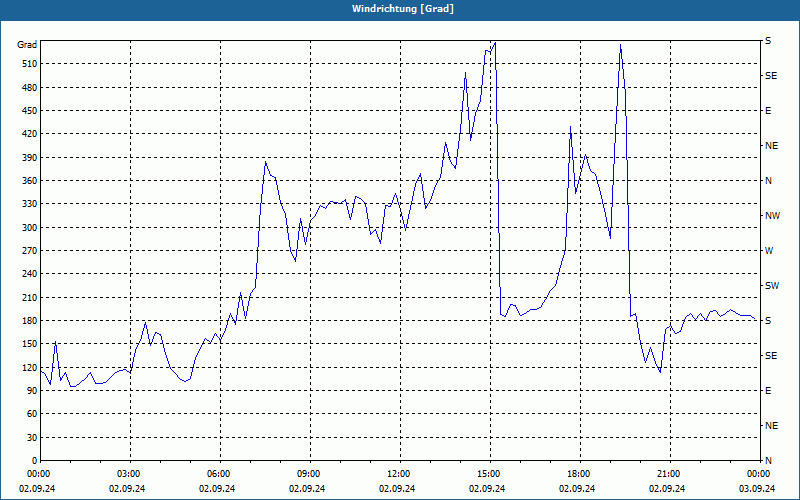Click the 90 left-axis tick label
The height and width of the screenshot is (500, 800).
pos(32,391)
